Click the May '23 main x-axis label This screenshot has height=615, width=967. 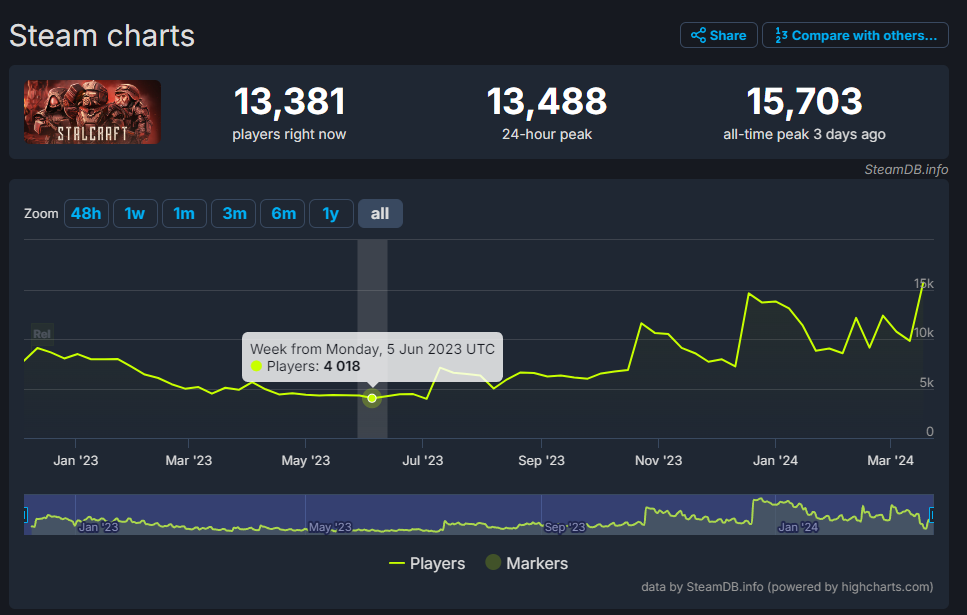pyautogui.click(x=305, y=461)
